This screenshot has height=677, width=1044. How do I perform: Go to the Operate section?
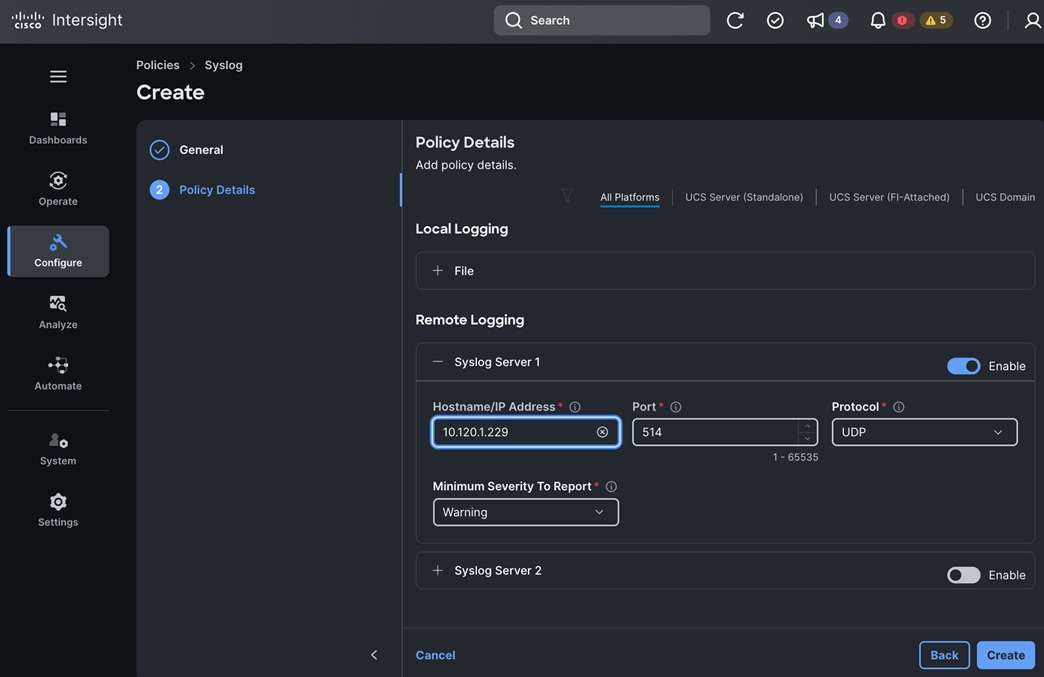click(58, 189)
